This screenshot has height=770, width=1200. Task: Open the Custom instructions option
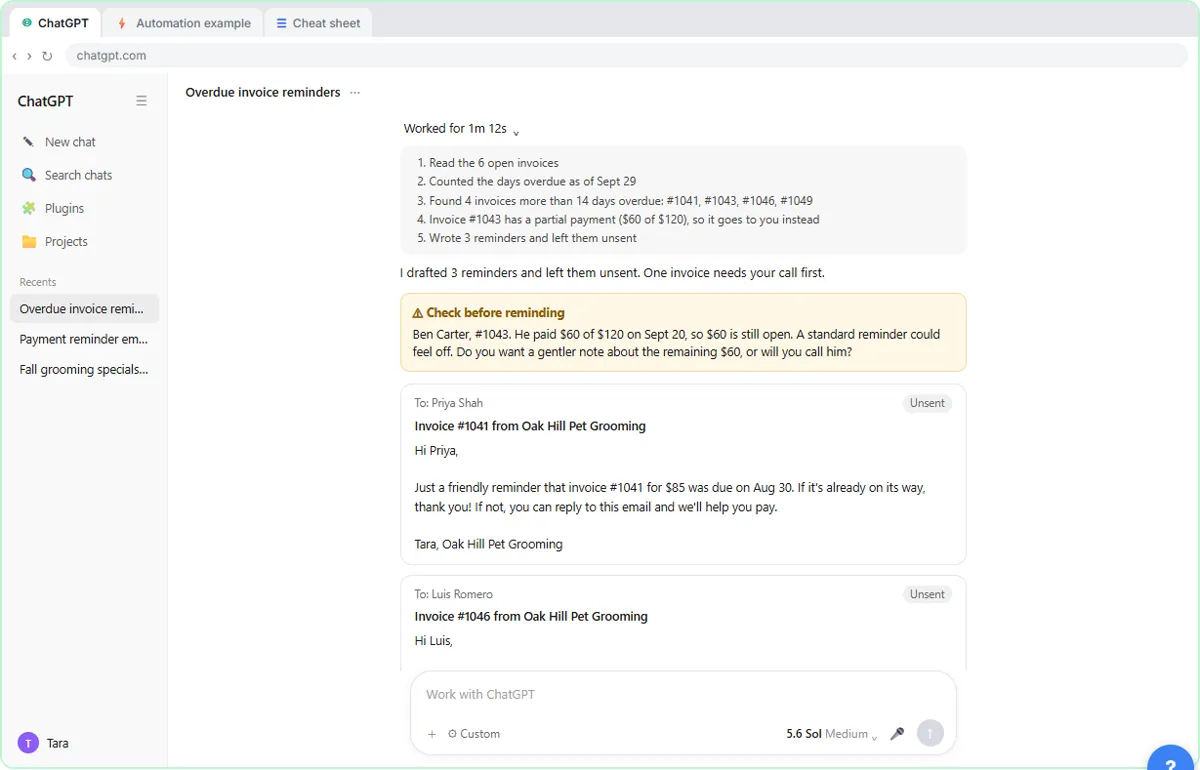pyautogui.click(x=474, y=734)
